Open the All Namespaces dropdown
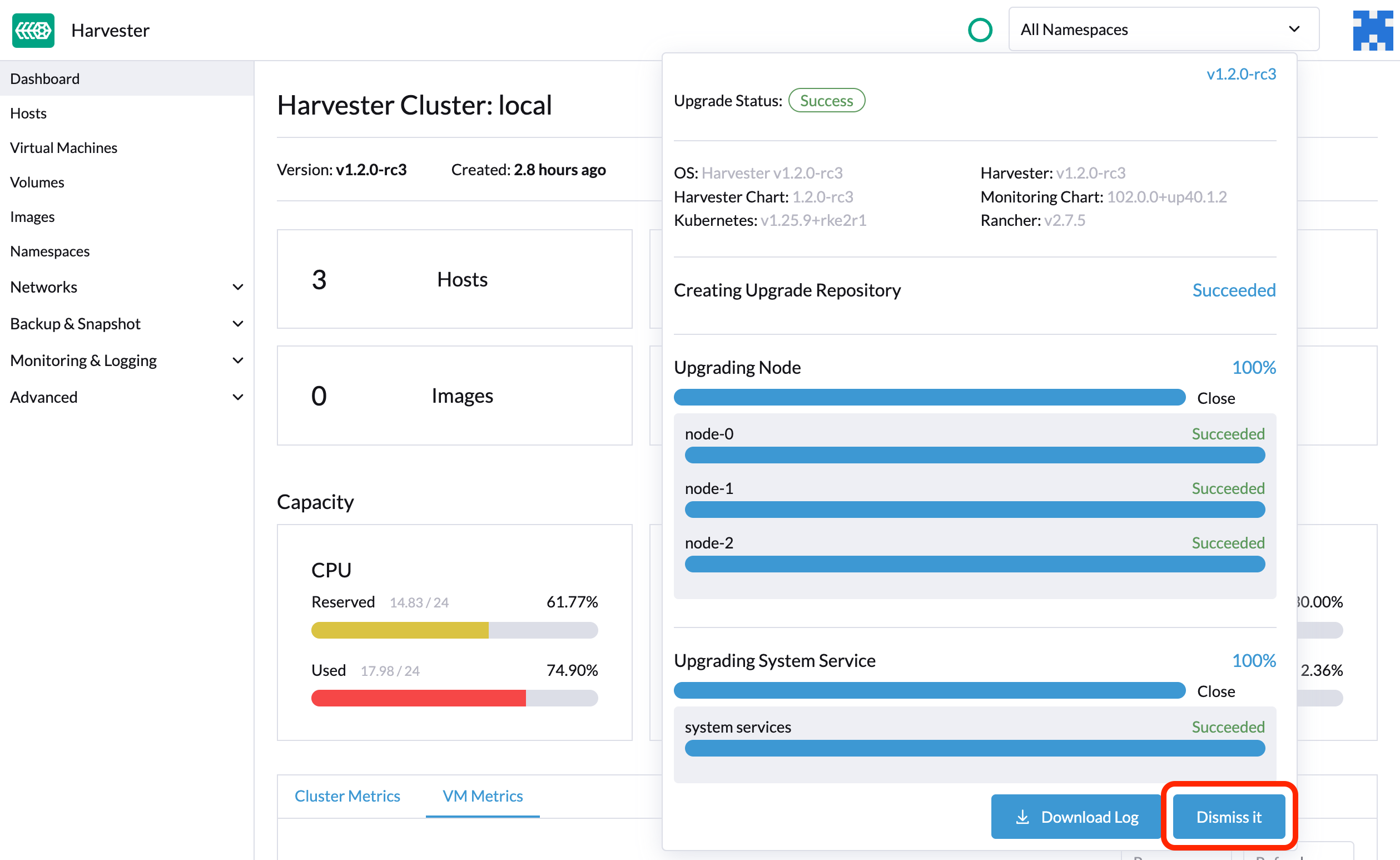Image resolution: width=1400 pixels, height=860 pixels. (1163, 29)
